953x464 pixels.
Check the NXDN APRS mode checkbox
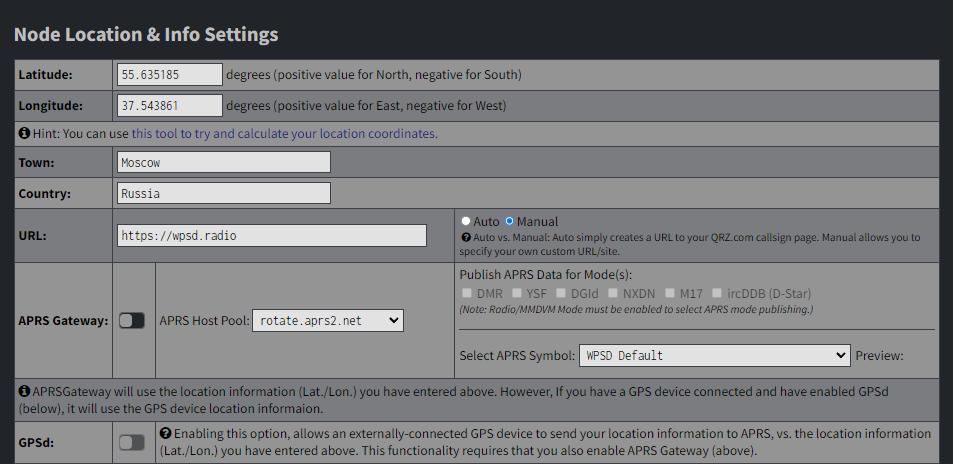(x=612, y=293)
